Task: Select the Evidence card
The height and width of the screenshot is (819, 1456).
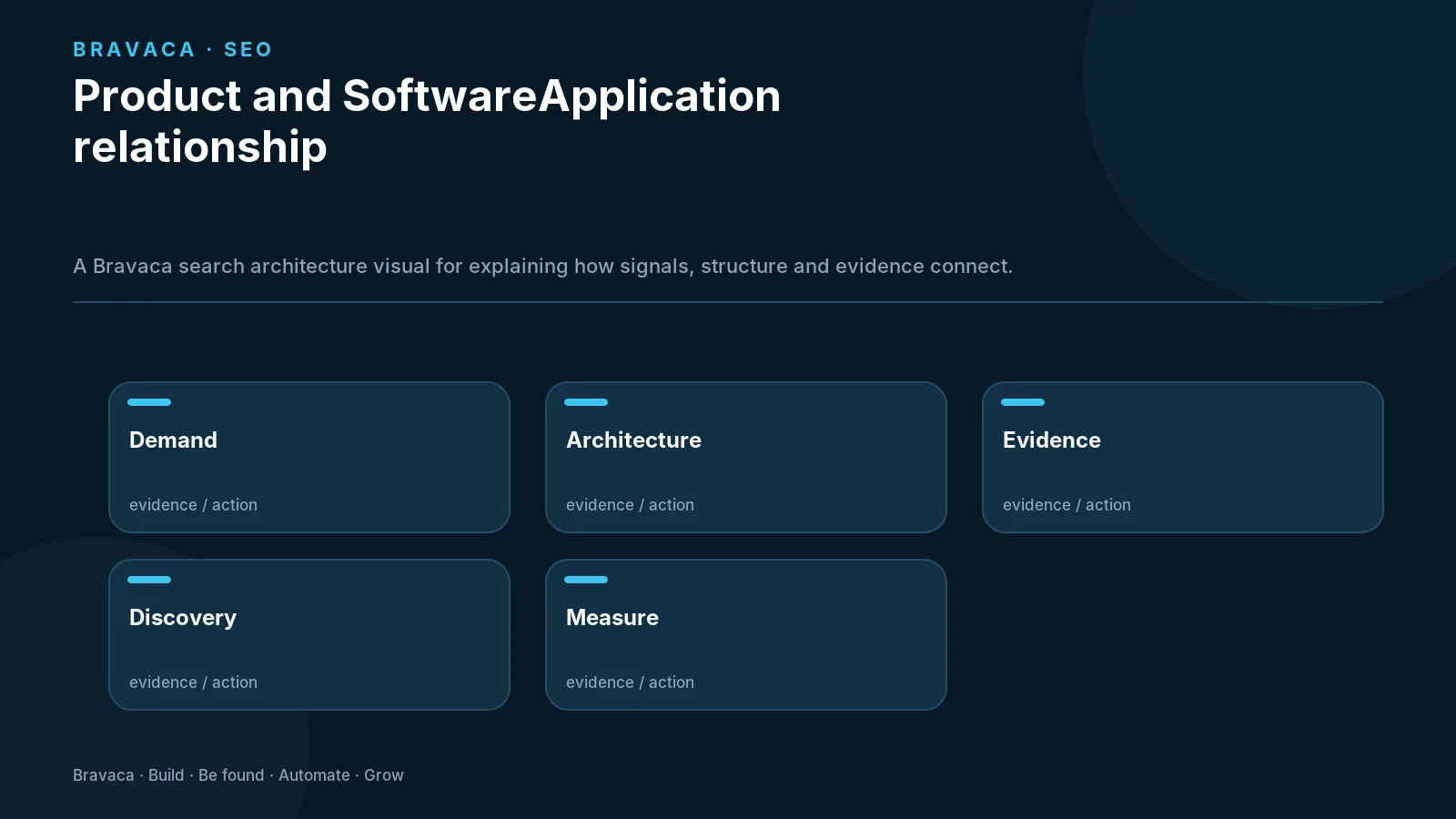Action: tap(1183, 457)
